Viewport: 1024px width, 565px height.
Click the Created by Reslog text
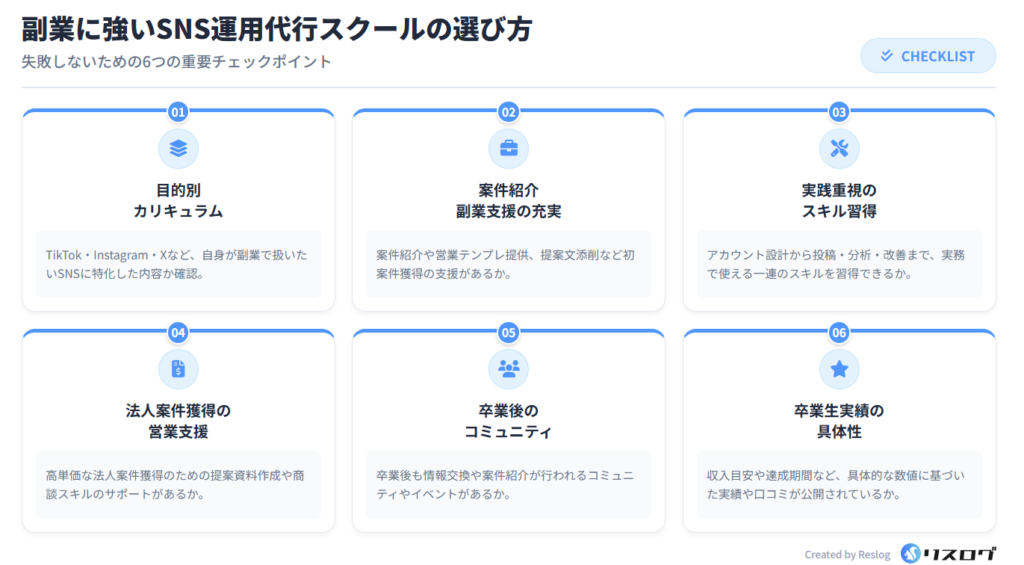point(847,554)
